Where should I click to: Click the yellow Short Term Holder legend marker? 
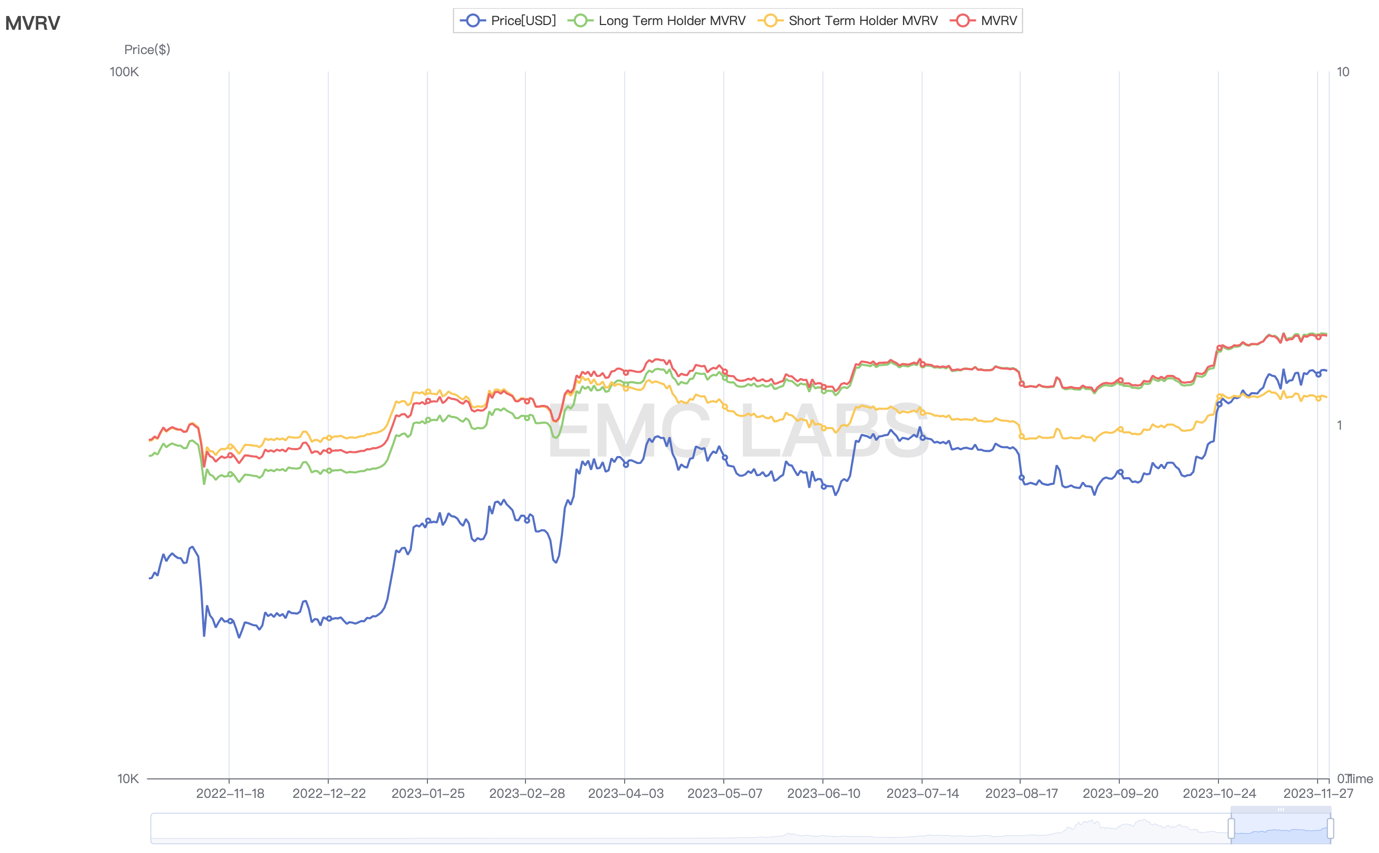771,20
